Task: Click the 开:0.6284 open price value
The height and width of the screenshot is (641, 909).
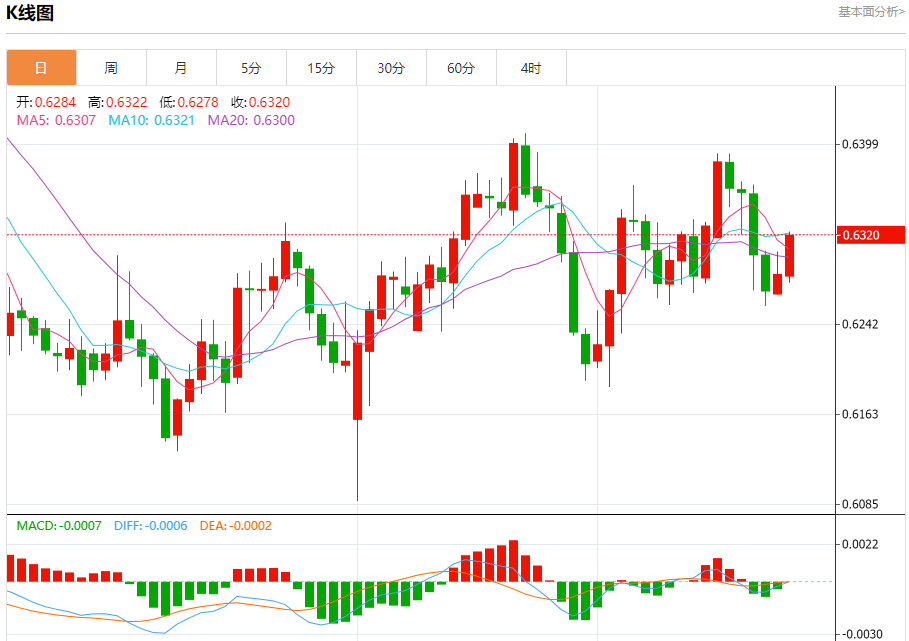Action: [x=46, y=102]
